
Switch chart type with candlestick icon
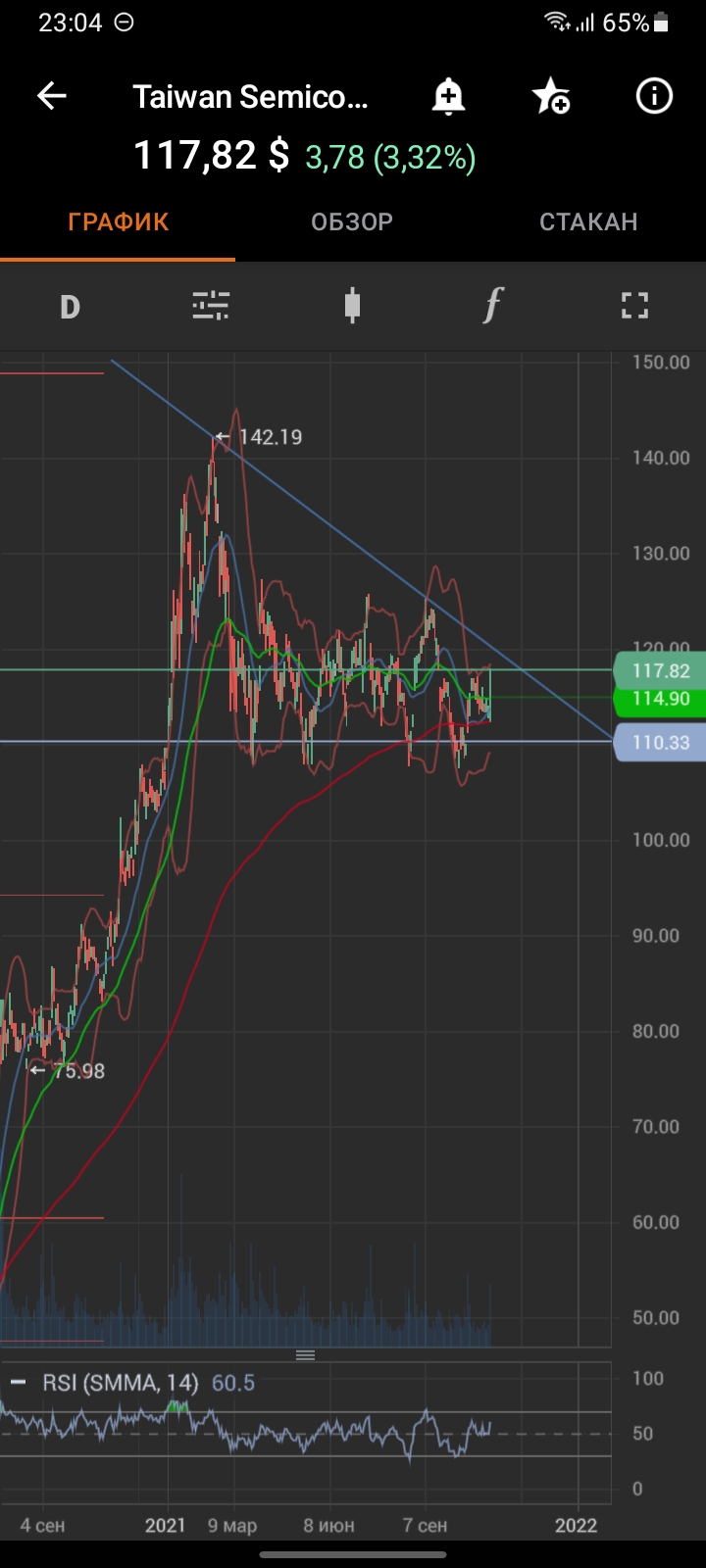point(352,307)
